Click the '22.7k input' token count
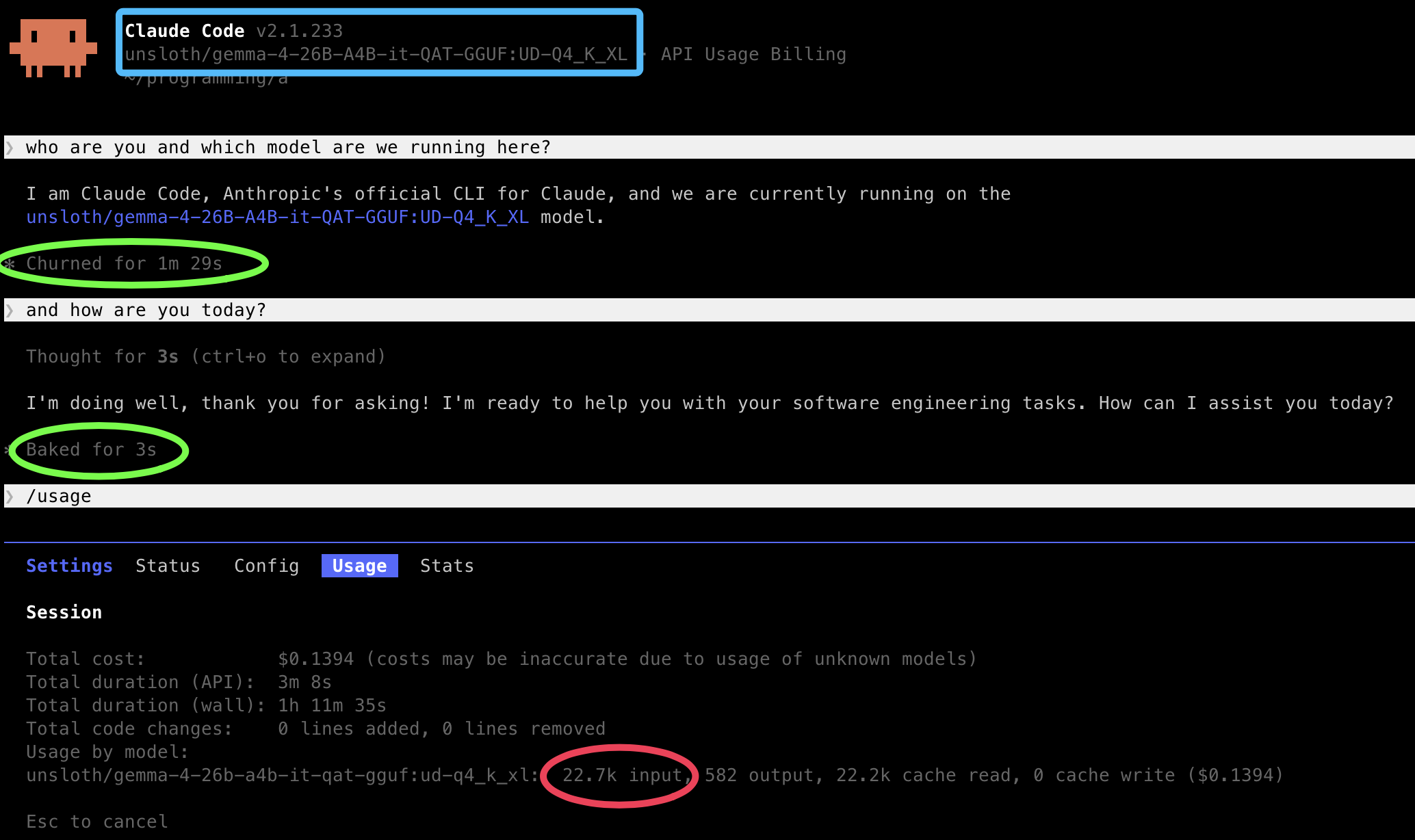1415x840 pixels. [x=622, y=775]
